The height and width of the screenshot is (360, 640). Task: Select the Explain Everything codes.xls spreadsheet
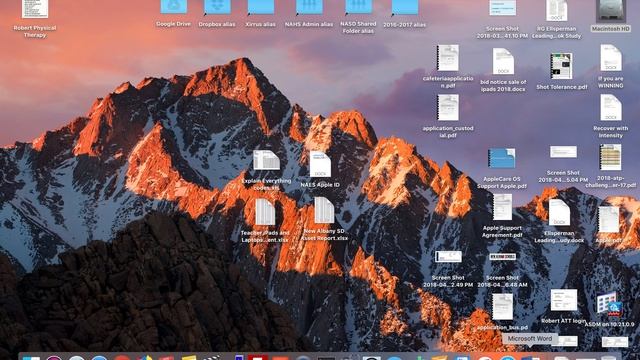tap(266, 160)
